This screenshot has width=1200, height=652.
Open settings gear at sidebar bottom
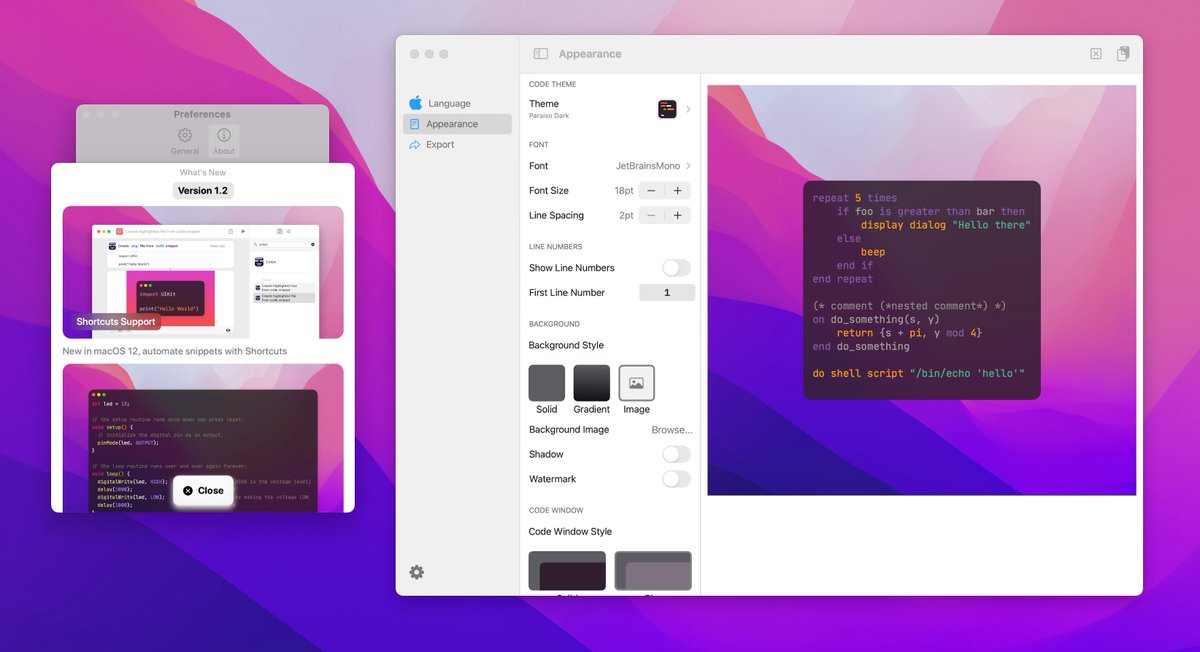417,572
